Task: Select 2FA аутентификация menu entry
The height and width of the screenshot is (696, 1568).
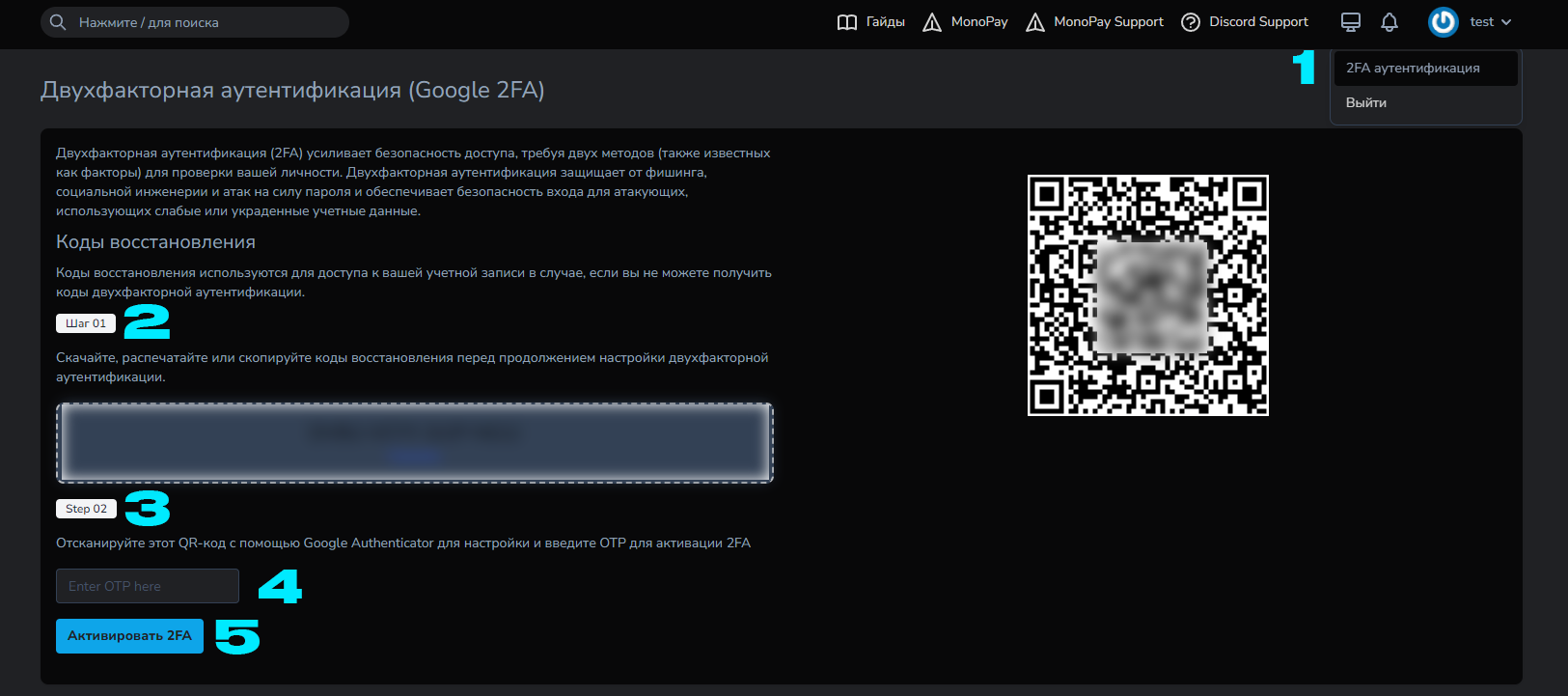Action: click(1413, 69)
